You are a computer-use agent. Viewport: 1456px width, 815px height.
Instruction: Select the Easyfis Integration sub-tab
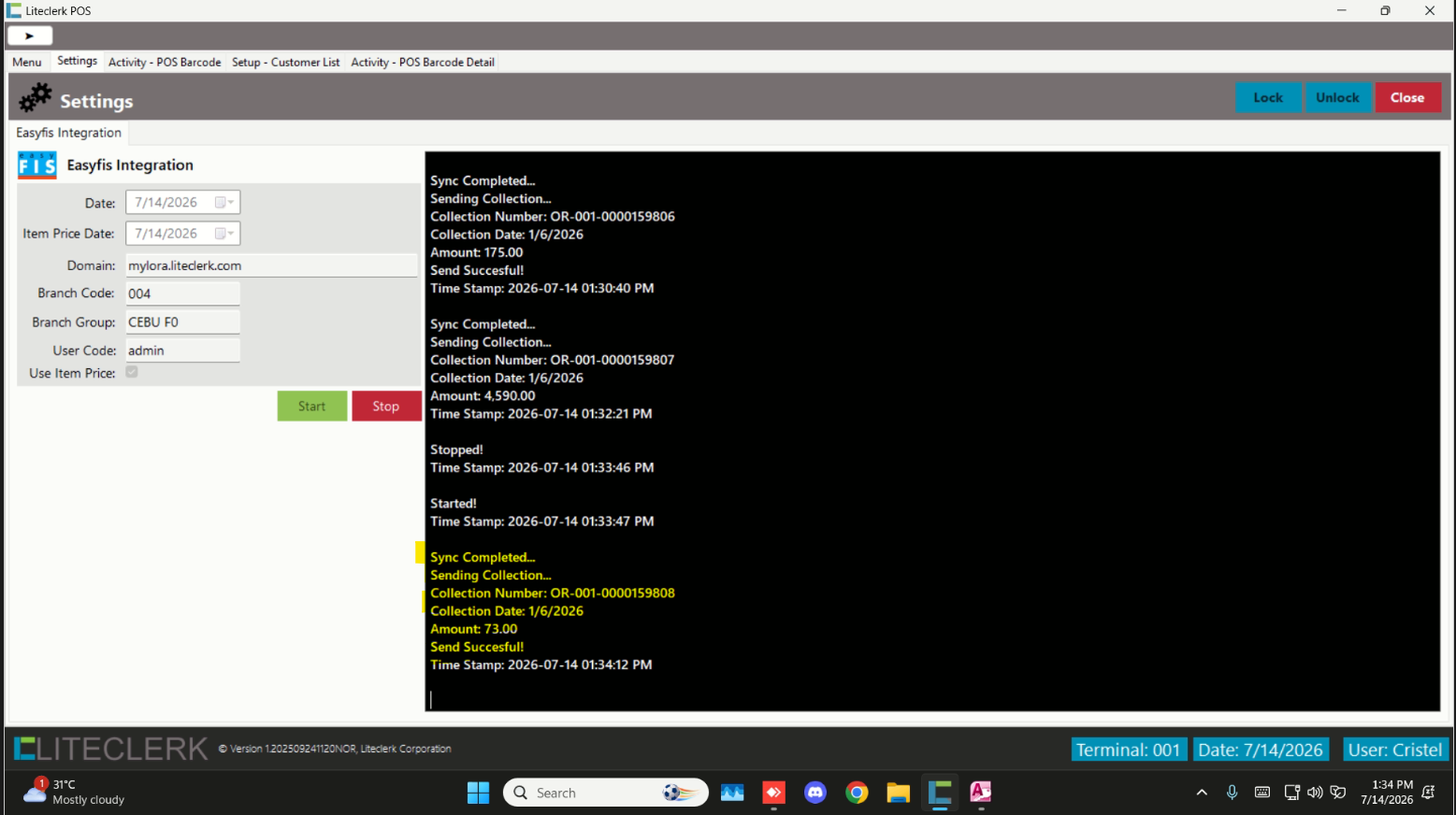(68, 133)
